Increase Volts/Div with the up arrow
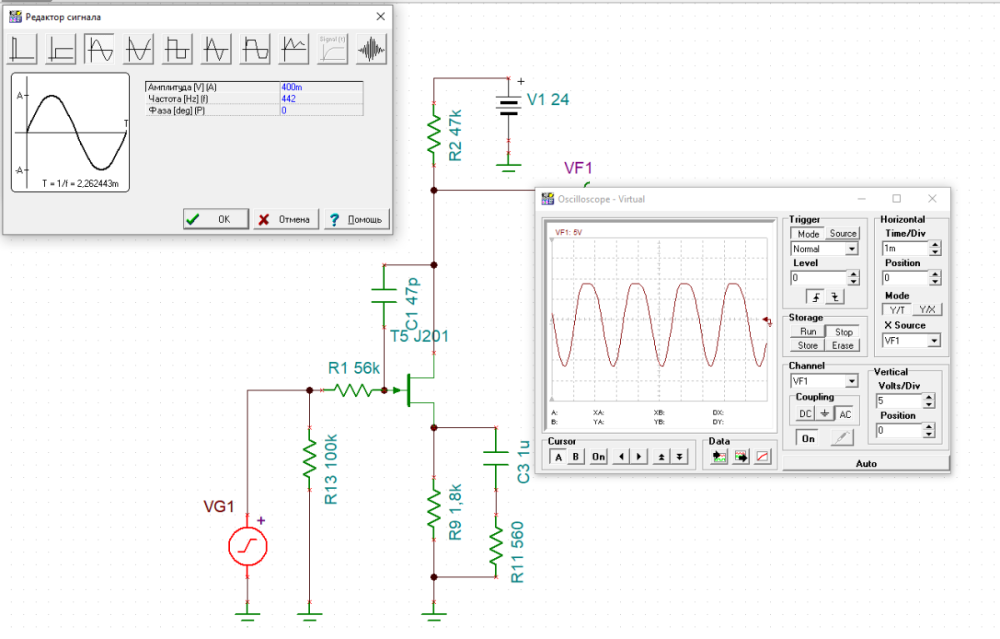1000x639 pixels. pyautogui.click(x=929, y=396)
